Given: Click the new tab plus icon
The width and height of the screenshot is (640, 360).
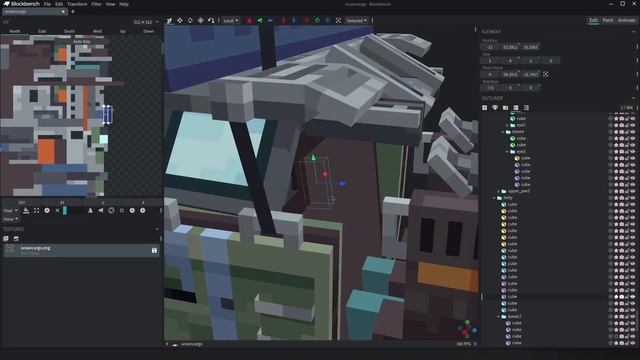Looking at the screenshot, I should coord(73,12).
